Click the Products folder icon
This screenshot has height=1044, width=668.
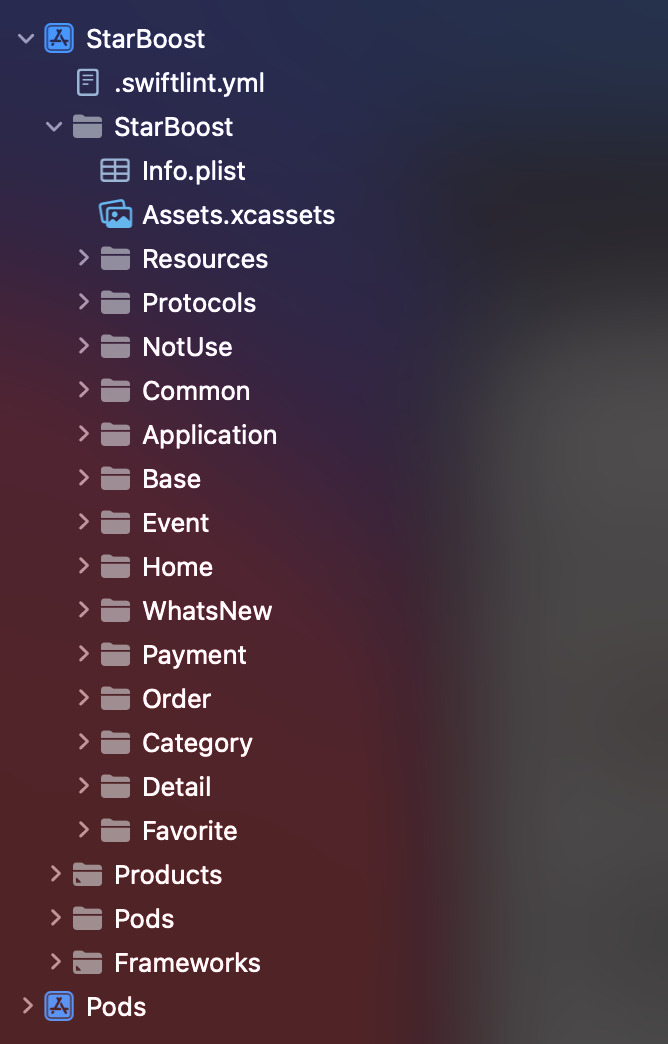pyautogui.click(x=88, y=875)
